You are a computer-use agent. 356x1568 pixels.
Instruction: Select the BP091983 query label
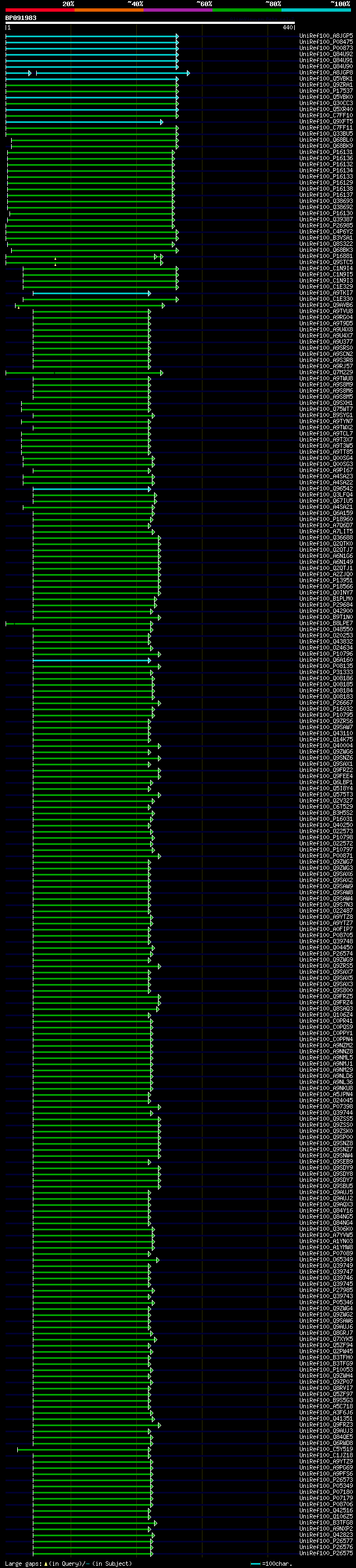coord(21,18)
